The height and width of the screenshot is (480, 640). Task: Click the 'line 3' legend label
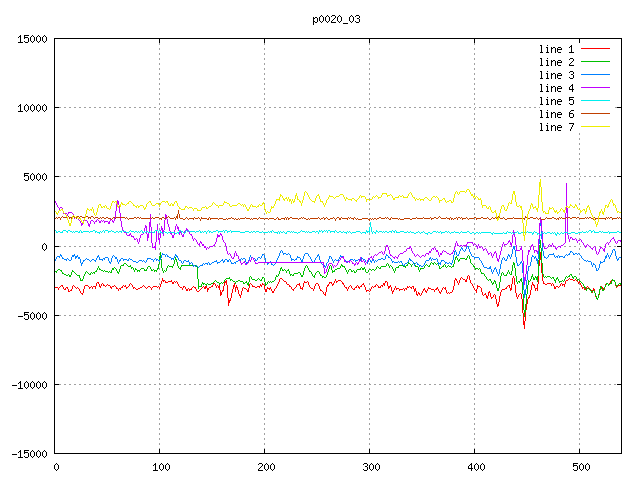coord(556,75)
